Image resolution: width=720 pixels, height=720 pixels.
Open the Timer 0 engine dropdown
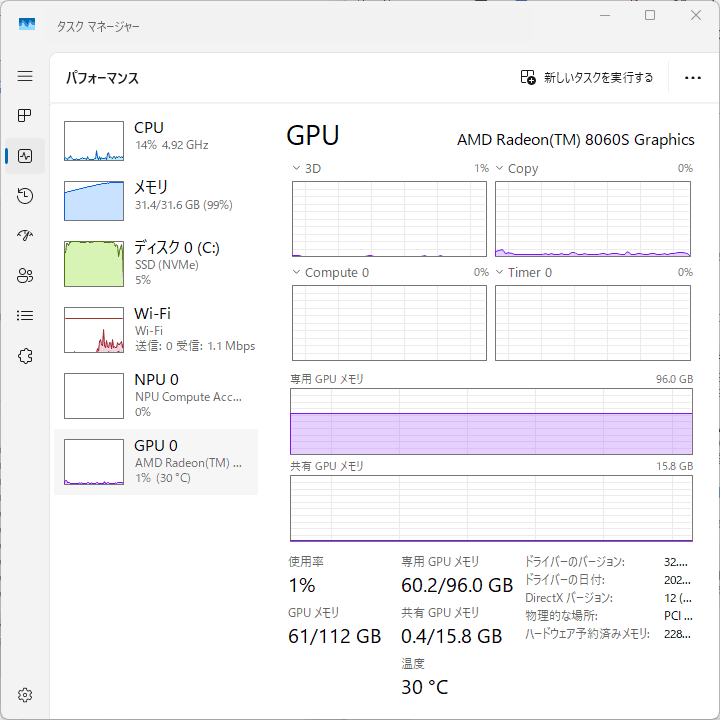pos(499,273)
